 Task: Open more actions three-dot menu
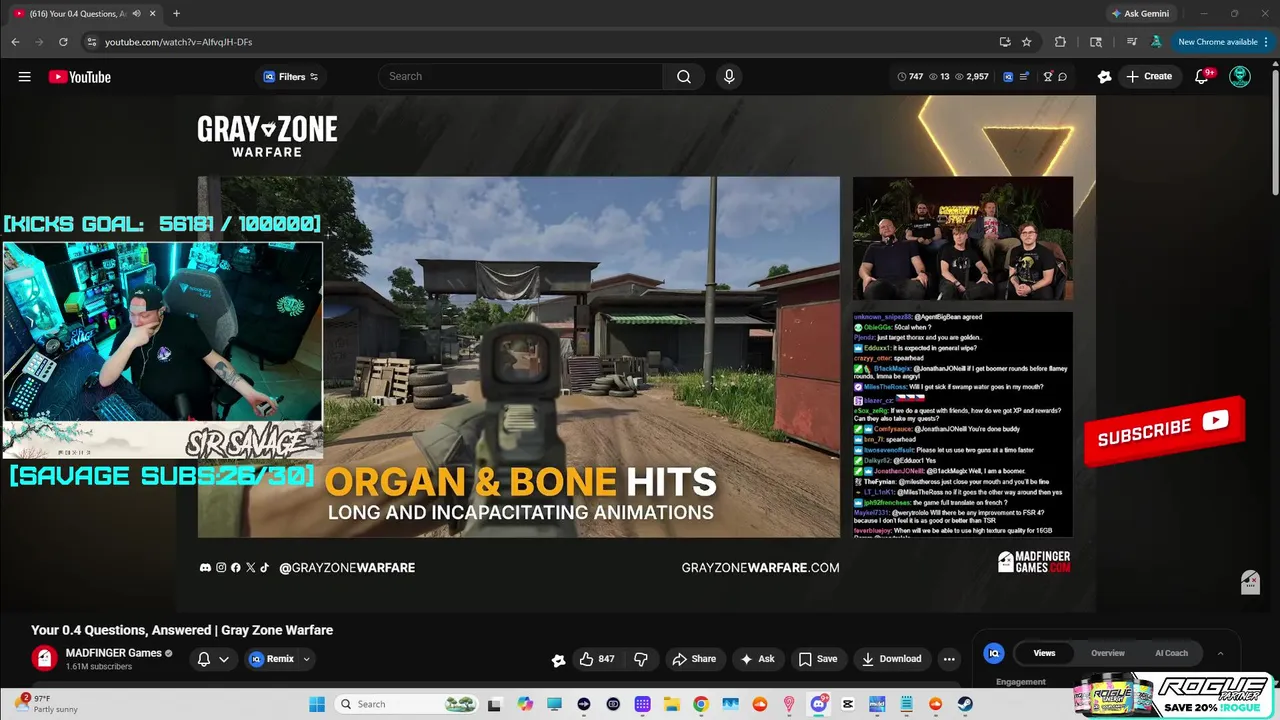click(x=949, y=659)
